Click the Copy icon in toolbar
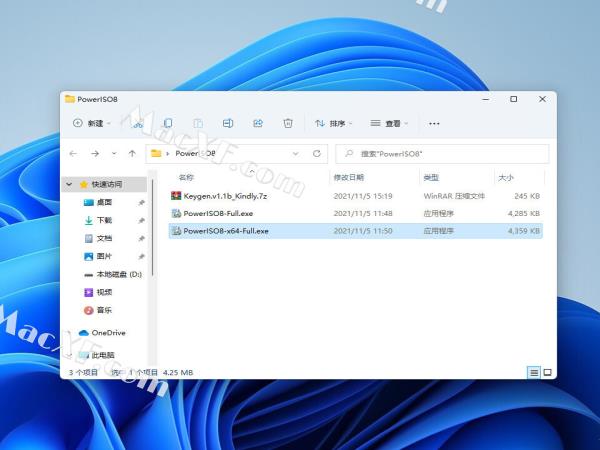This screenshot has width=600, height=450. click(168, 123)
